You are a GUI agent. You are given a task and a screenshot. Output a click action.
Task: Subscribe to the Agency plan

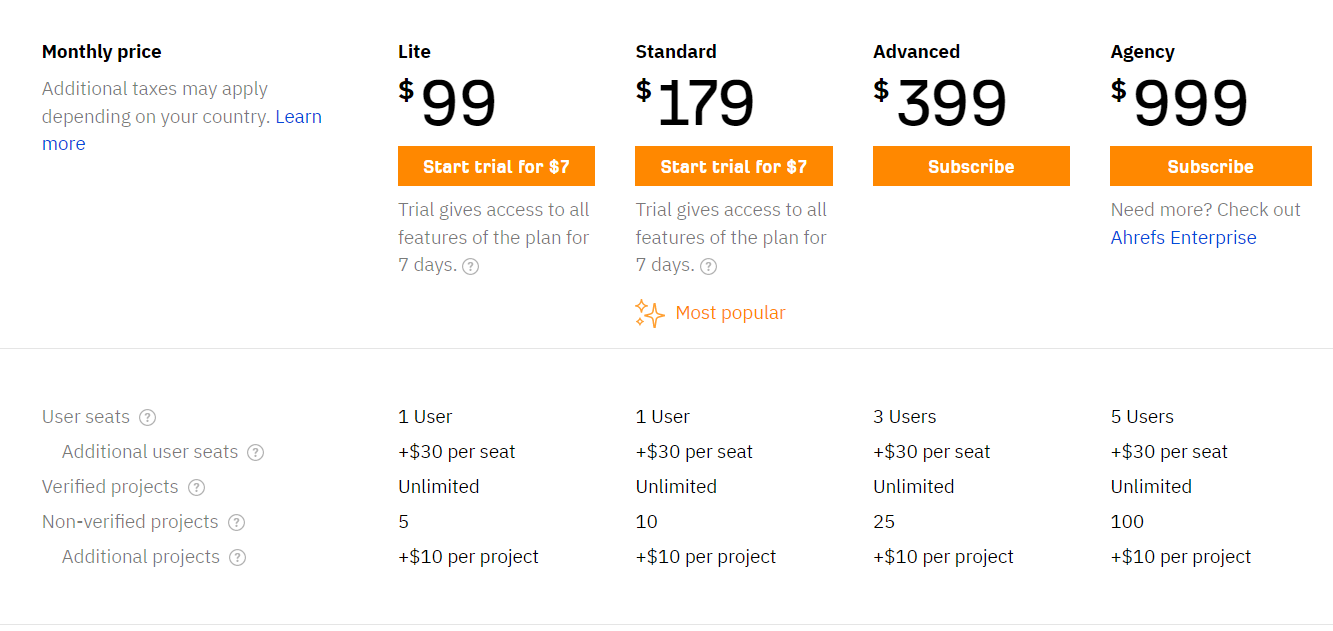1210,166
